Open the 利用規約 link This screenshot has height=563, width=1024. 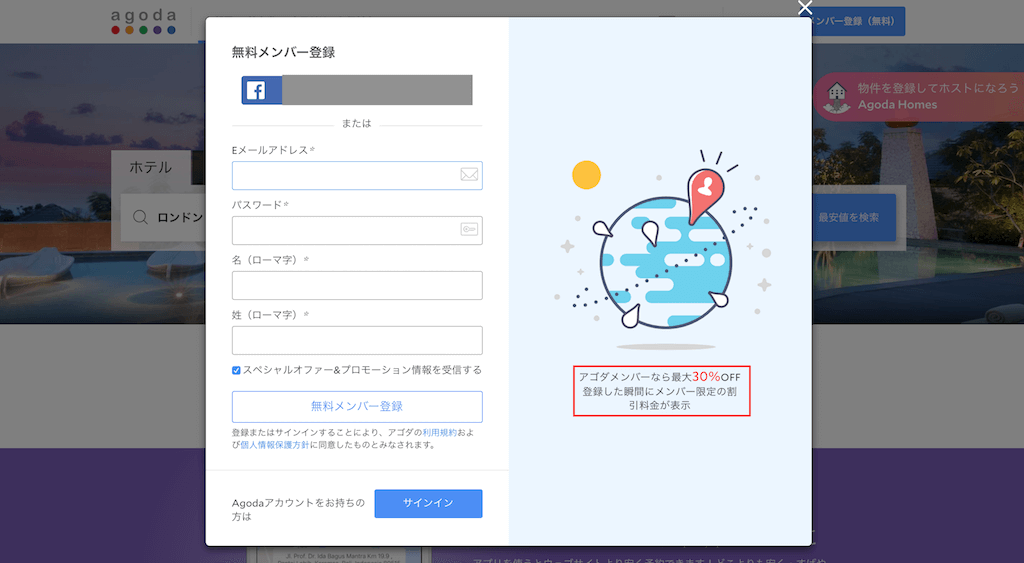point(440,432)
